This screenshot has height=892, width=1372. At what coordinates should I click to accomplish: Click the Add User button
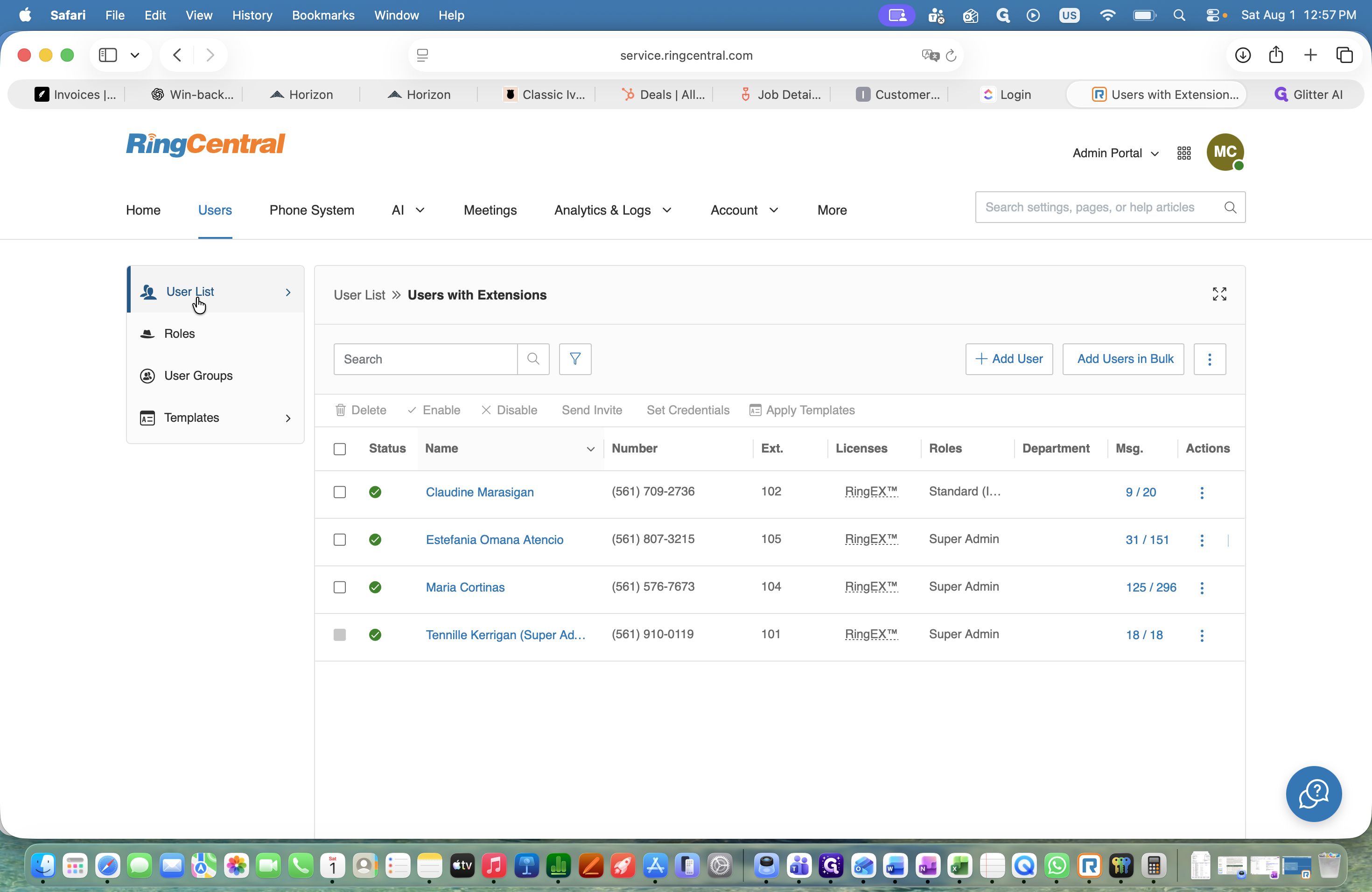pyautogui.click(x=1009, y=359)
